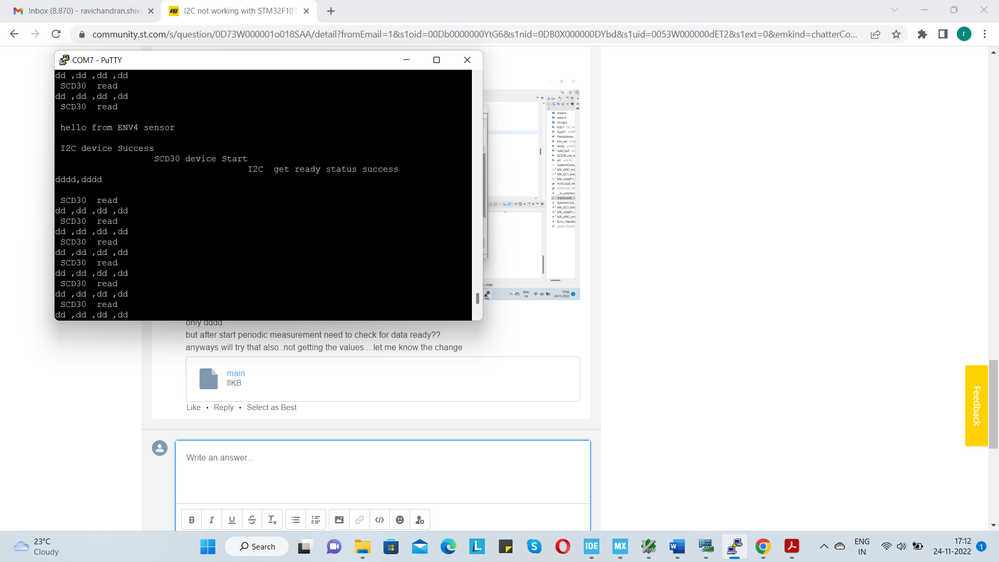The image size is (999, 562).
Task: Select this reply as Best
Action: tap(271, 407)
